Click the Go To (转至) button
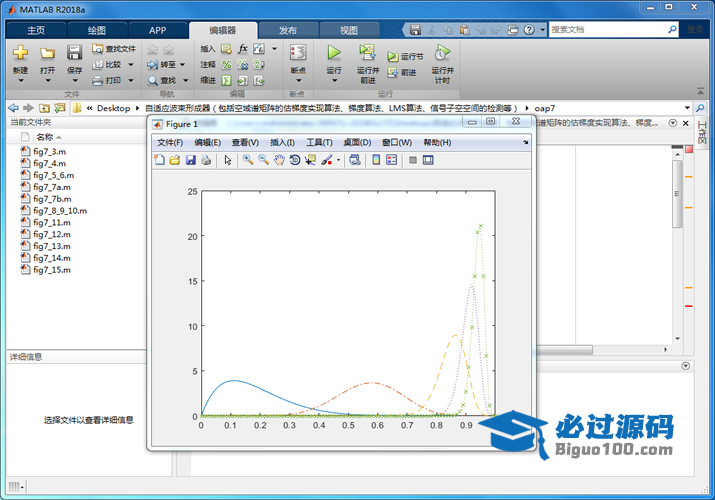 tap(161, 65)
